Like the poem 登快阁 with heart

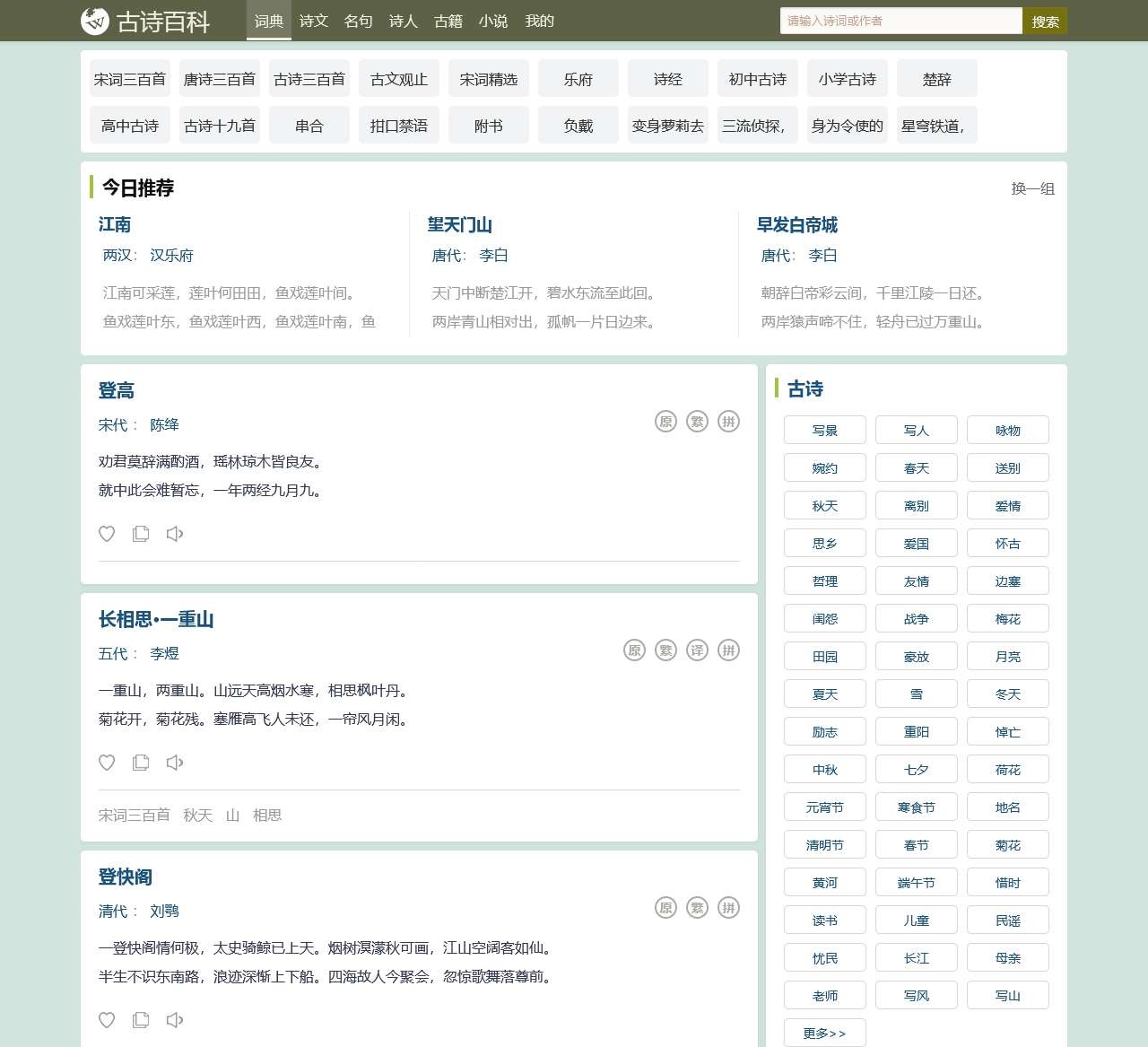(107, 1020)
